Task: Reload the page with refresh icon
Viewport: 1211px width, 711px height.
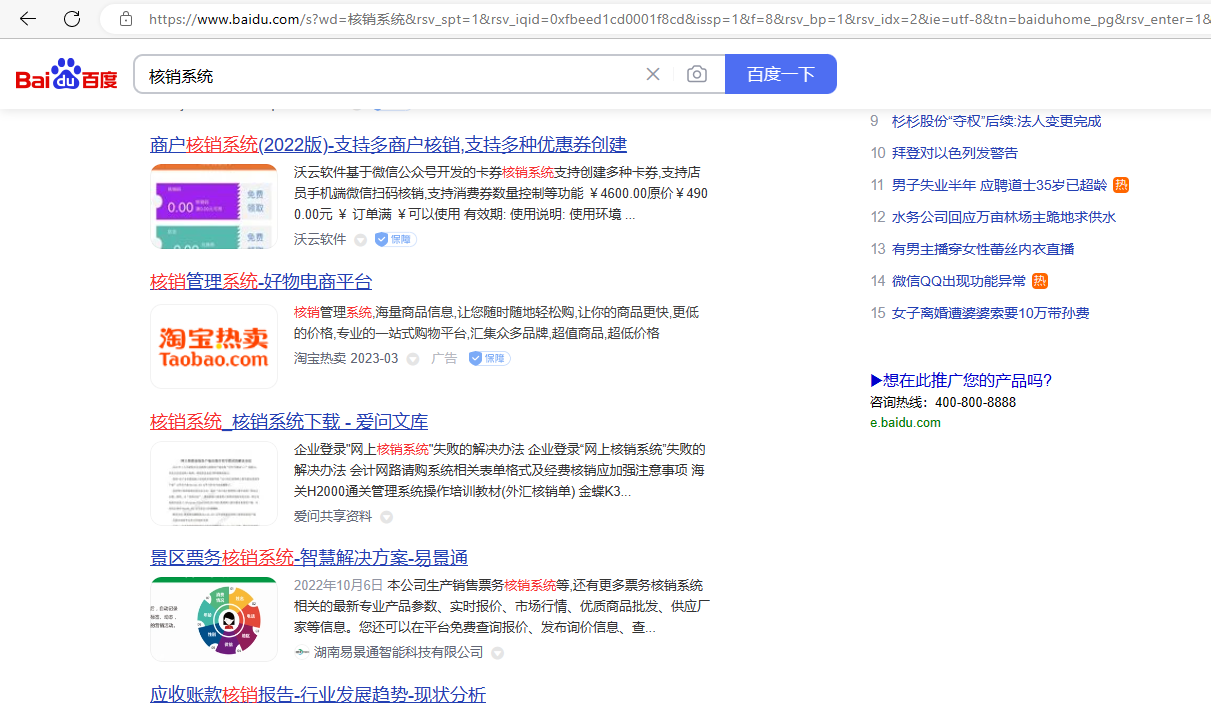Action: (x=72, y=19)
